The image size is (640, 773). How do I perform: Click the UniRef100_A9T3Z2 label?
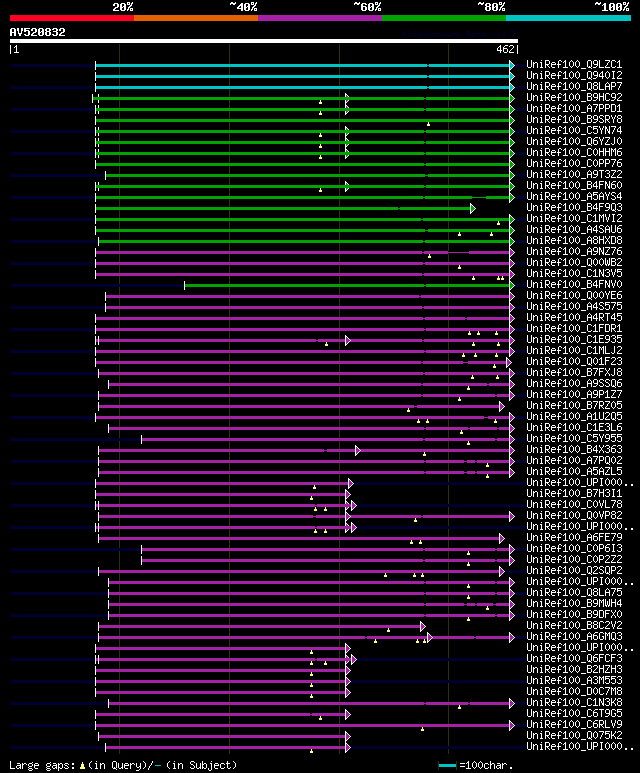pos(574,175)
